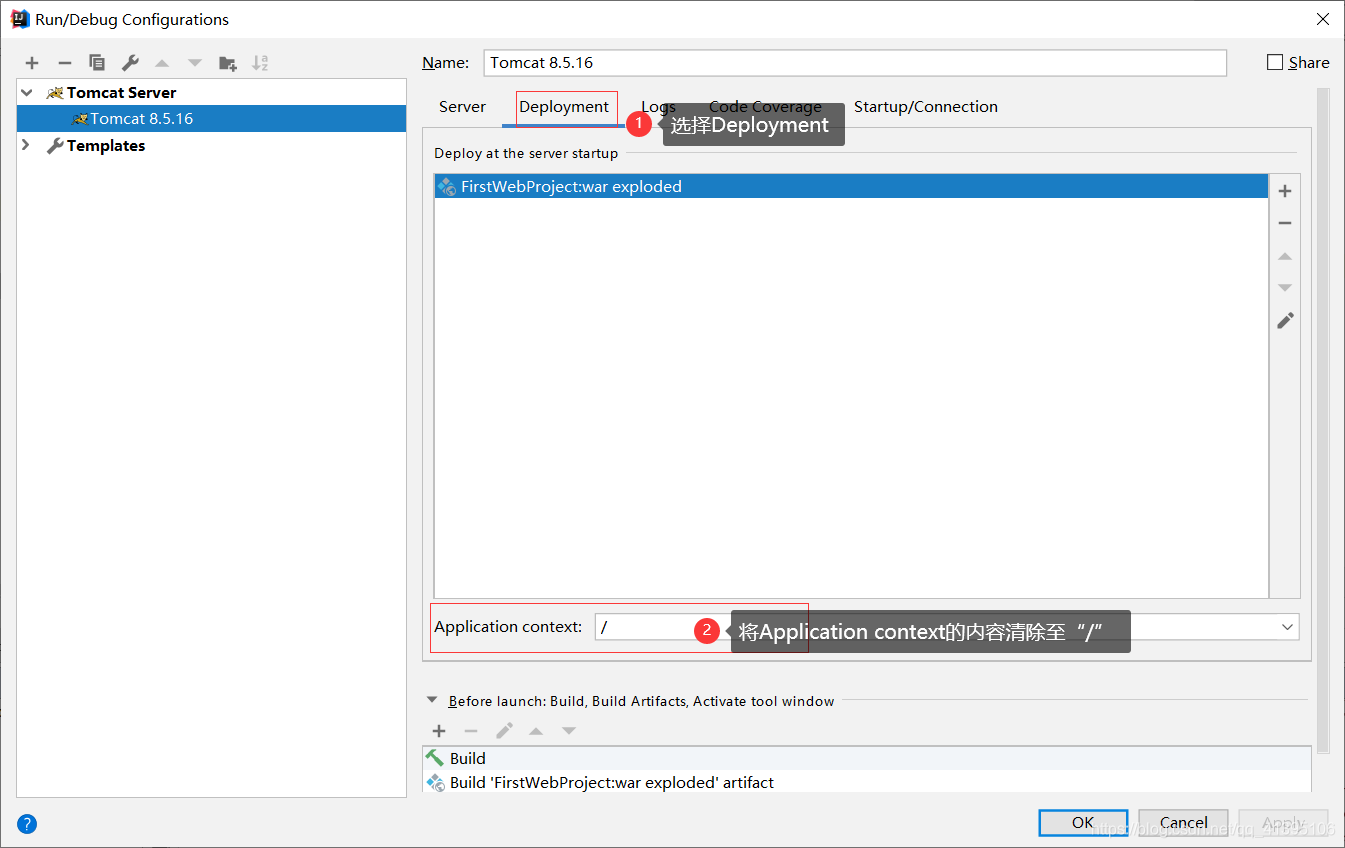Image resolution: width=1345 pixels, height=848 pixels.
Task: Click the Name input field
Action: pos(855,62)
